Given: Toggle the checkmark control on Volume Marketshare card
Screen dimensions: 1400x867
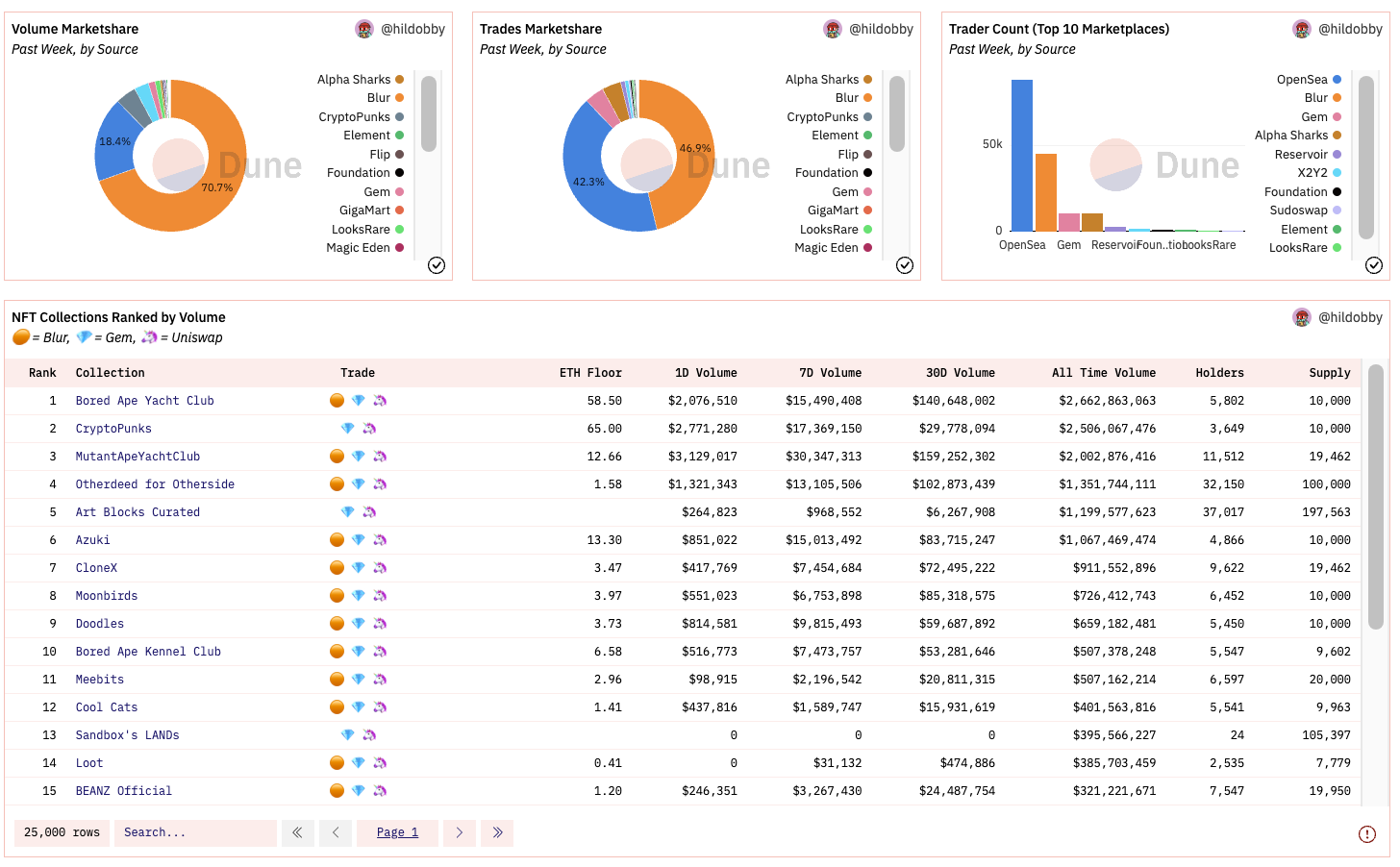Looking at the screenshot, I should click(437, 265).
